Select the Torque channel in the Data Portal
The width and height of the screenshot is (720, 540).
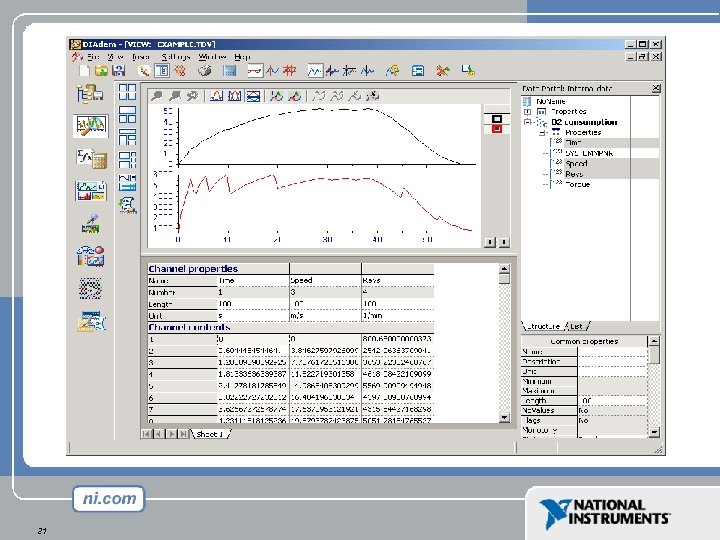[x=578, y=184]
